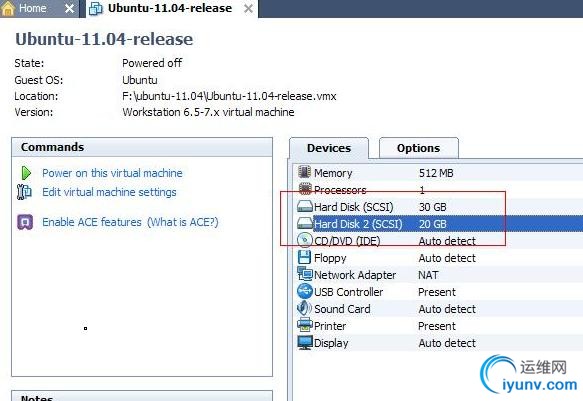Select the Display device label

coord(331,343)
